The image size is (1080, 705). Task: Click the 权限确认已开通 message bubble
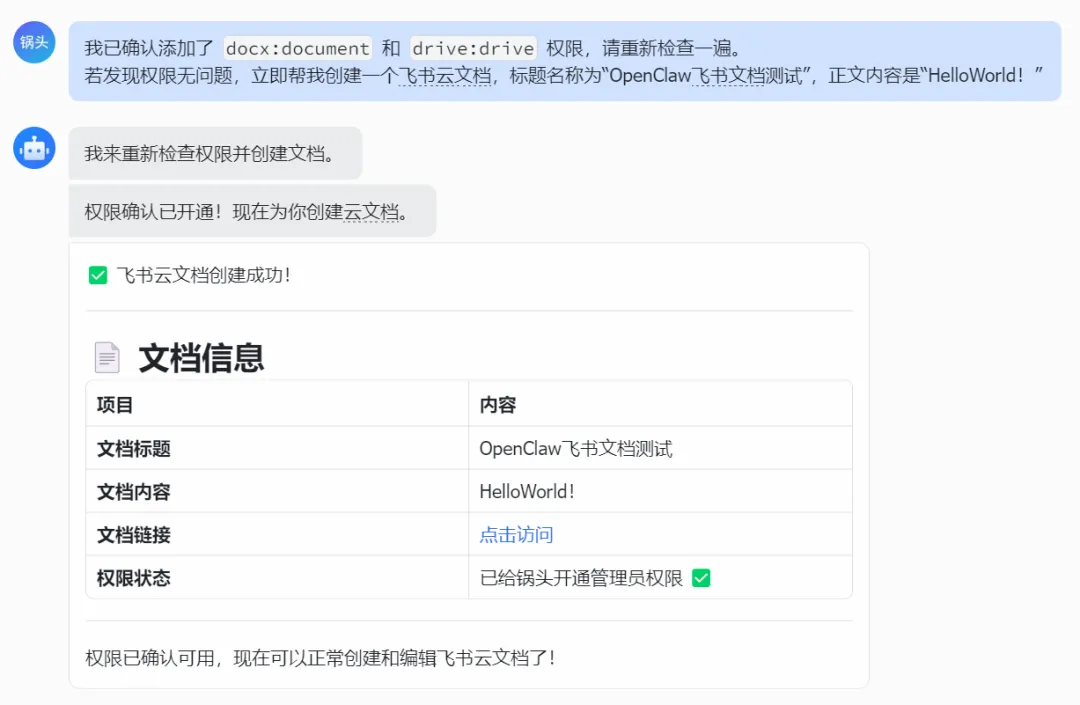[252, 211]
